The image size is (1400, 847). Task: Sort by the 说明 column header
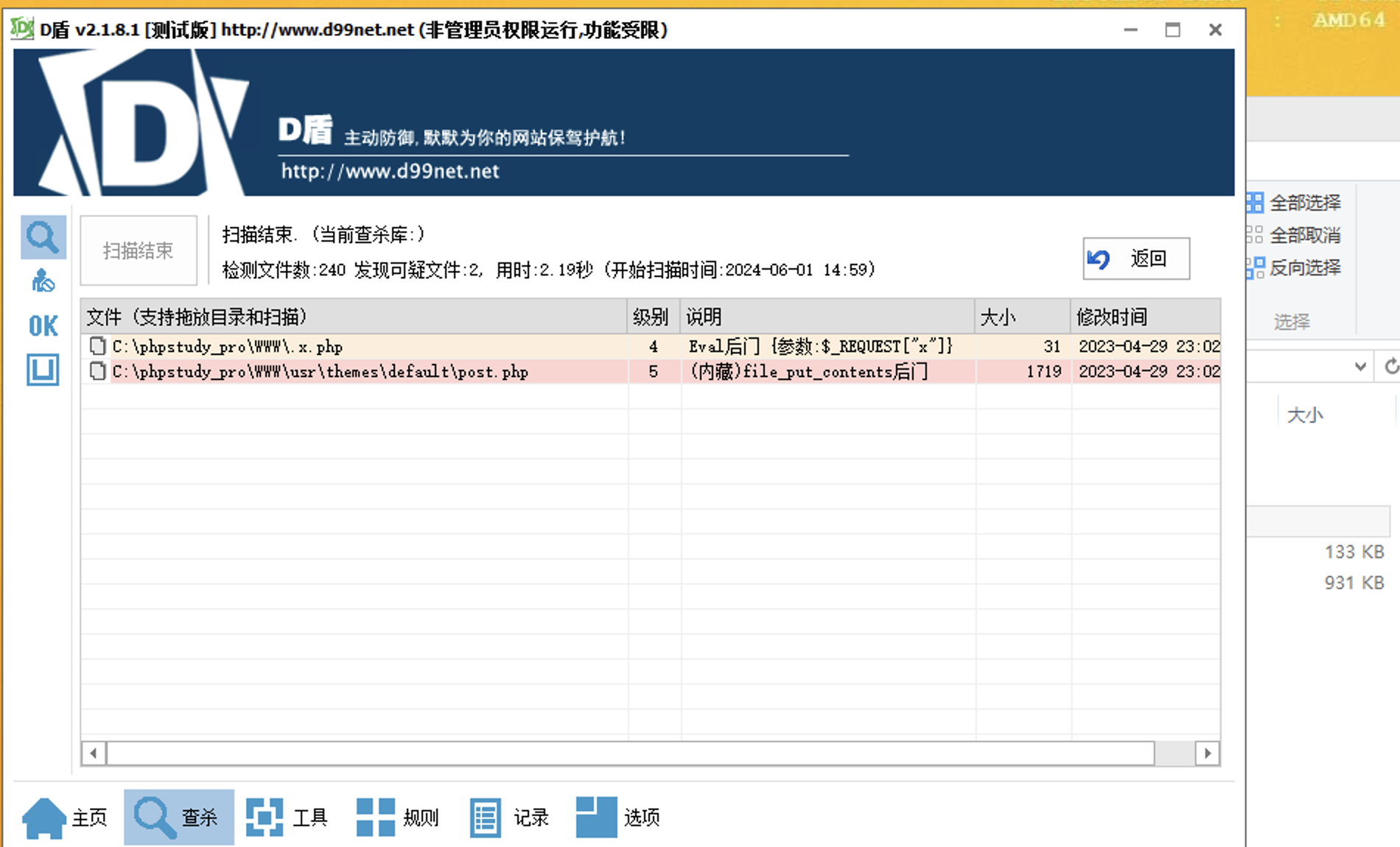tap(827, 317)
